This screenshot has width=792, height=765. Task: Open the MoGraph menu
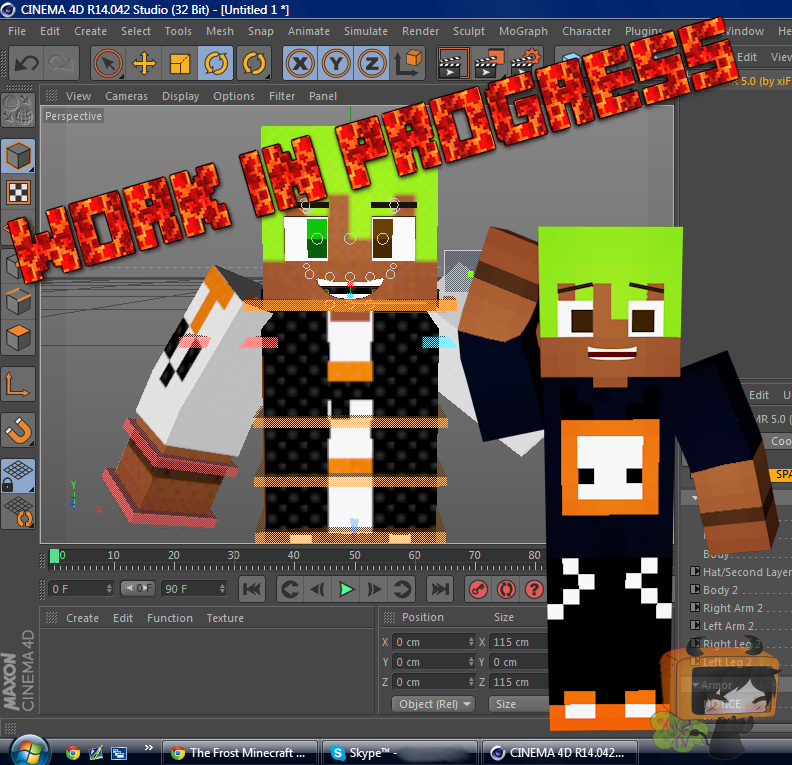[x=523, y=31]
